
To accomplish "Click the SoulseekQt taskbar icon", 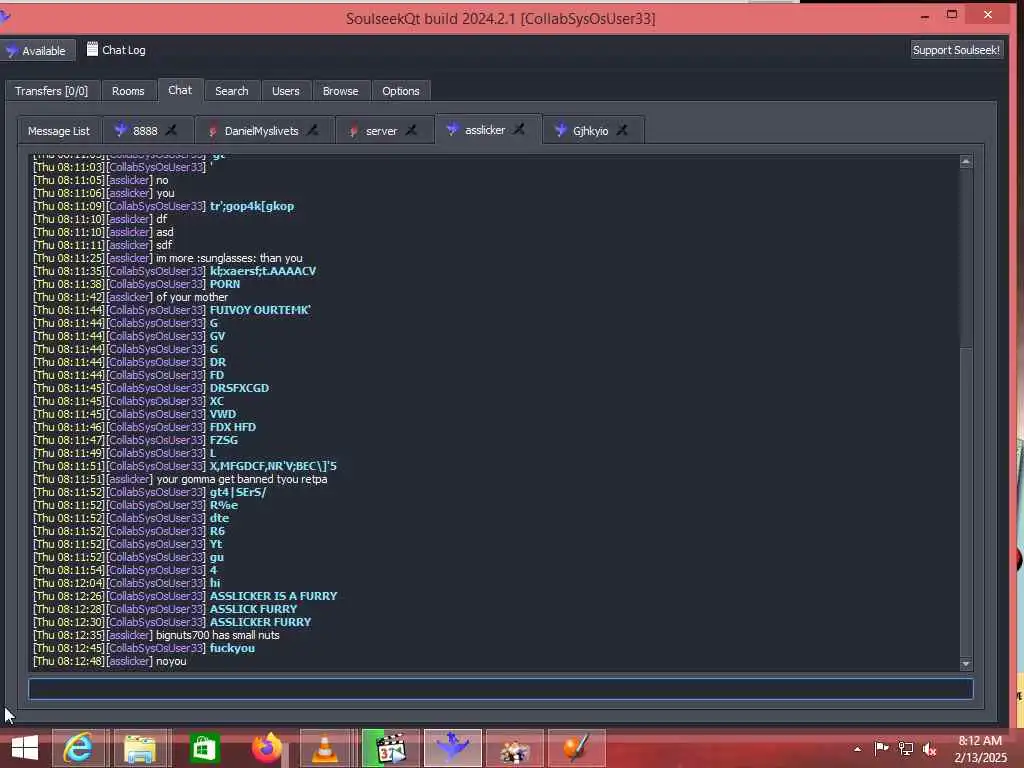I will pyautogui.click(x=453, y=748).
